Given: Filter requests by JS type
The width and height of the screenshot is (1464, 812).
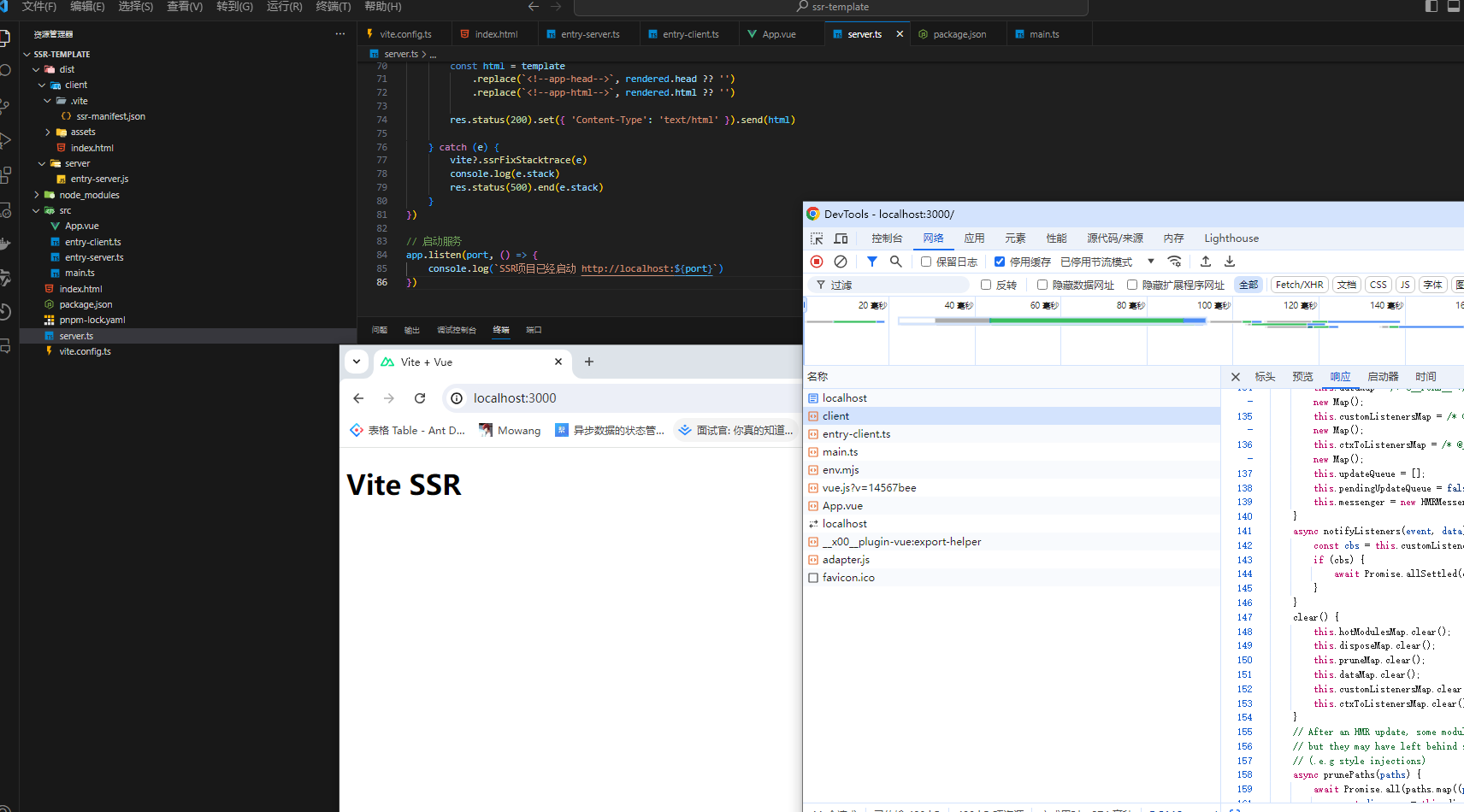Looking at the screenshot, I should point(1405,285).
